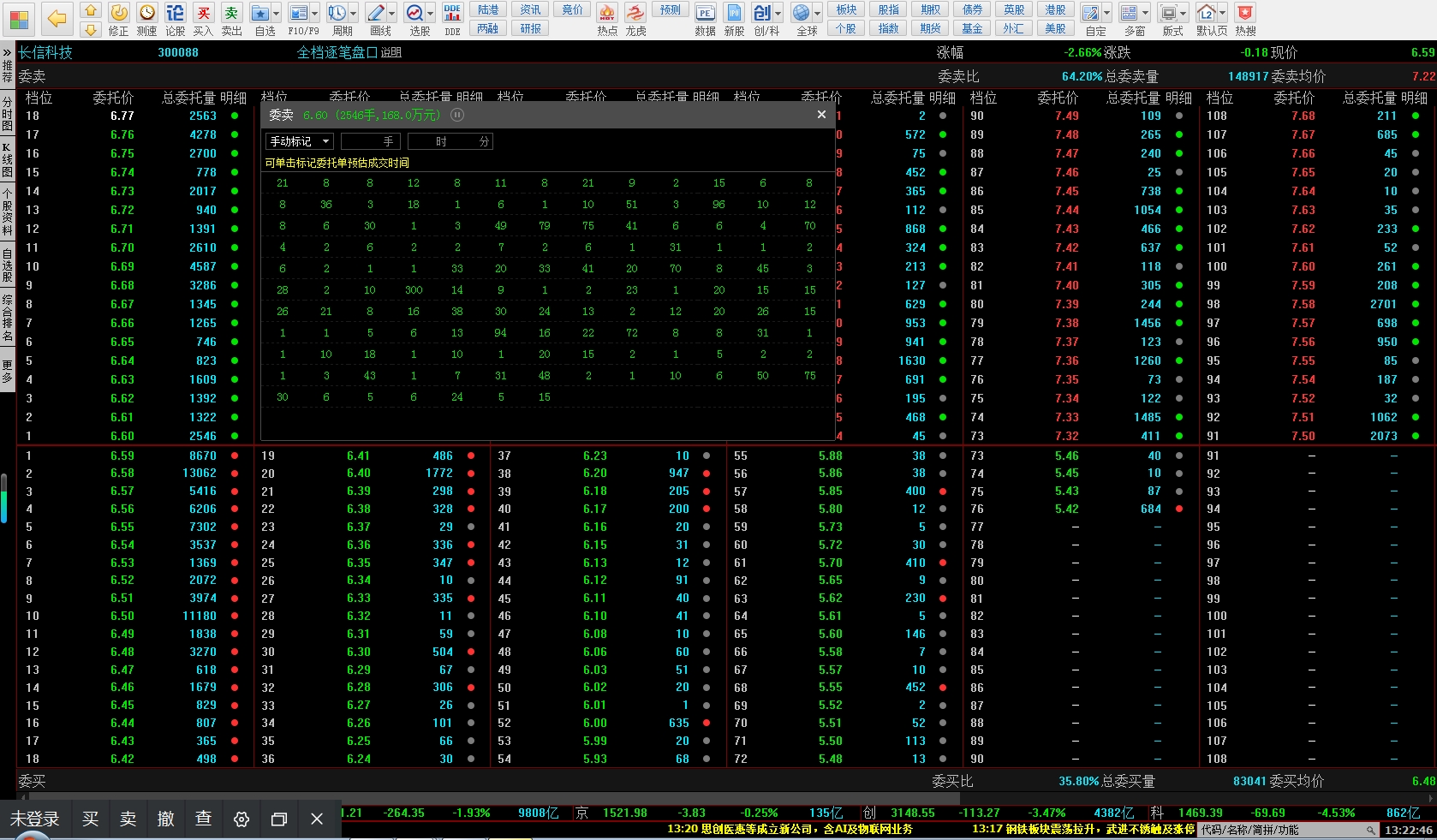Open the 默认页 L2 home icon
1437x840 pixels.
pyautogui.click(x=1206, y=13)
